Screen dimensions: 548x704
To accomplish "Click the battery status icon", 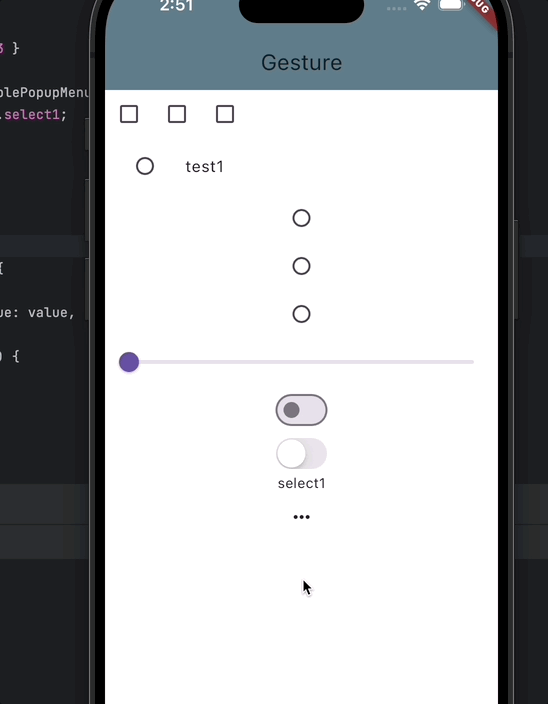I will [451, 4].
